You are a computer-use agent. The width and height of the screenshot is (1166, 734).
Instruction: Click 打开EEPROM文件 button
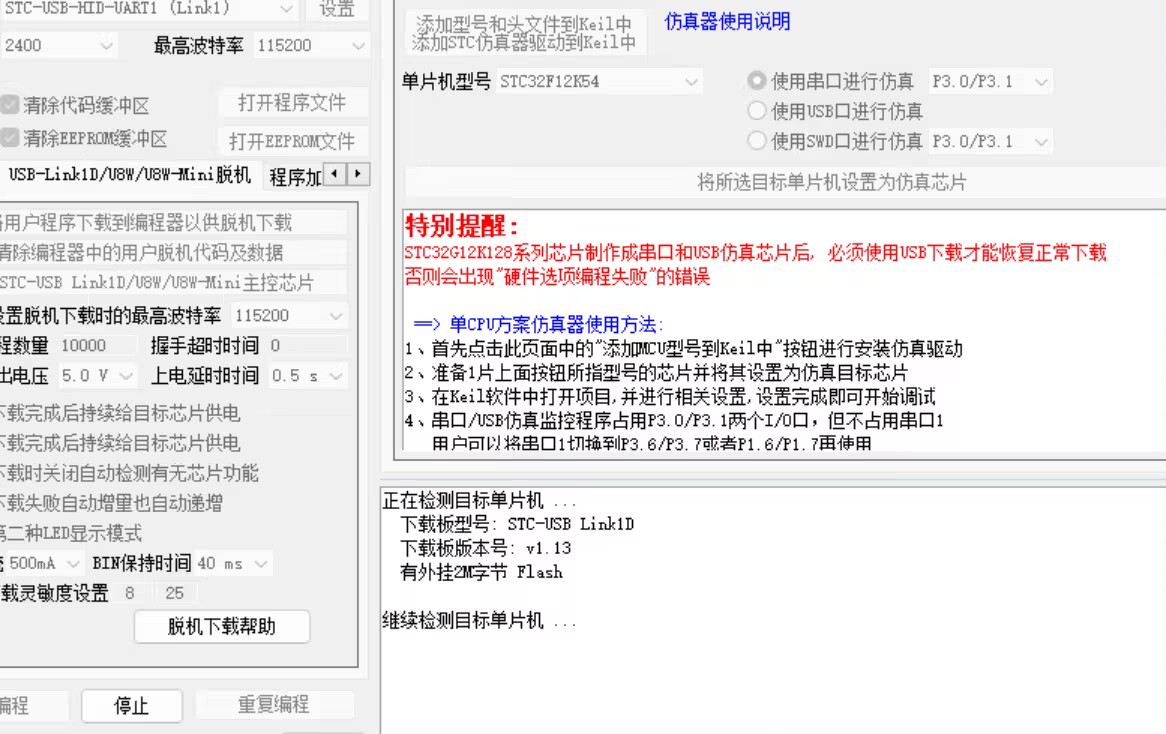pos(292,141)
